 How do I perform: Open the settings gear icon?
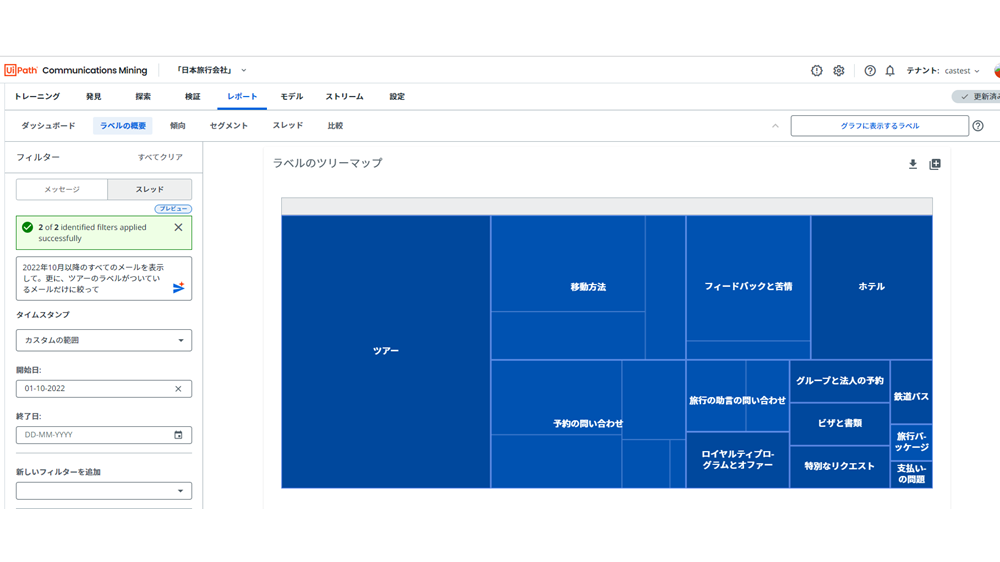839,71
